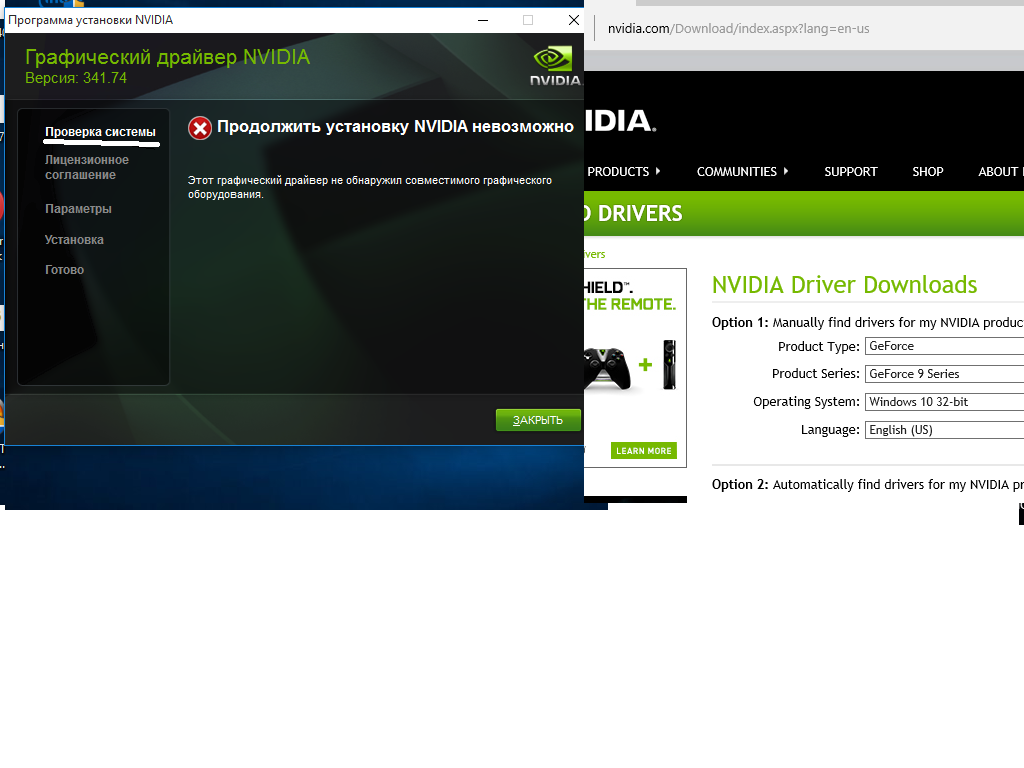Open the Product Type dropdown showing GeForce

pyautogui.click(x=944, y=346)
